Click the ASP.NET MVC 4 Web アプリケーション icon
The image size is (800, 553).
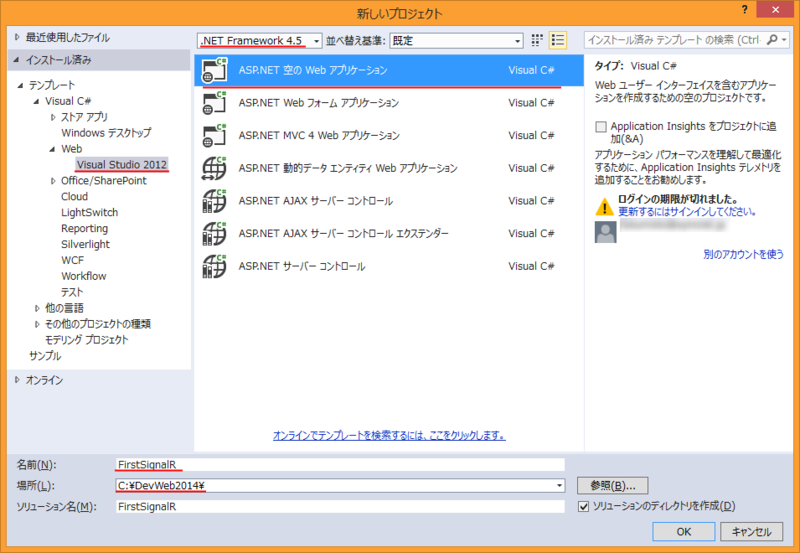[214, 136]
